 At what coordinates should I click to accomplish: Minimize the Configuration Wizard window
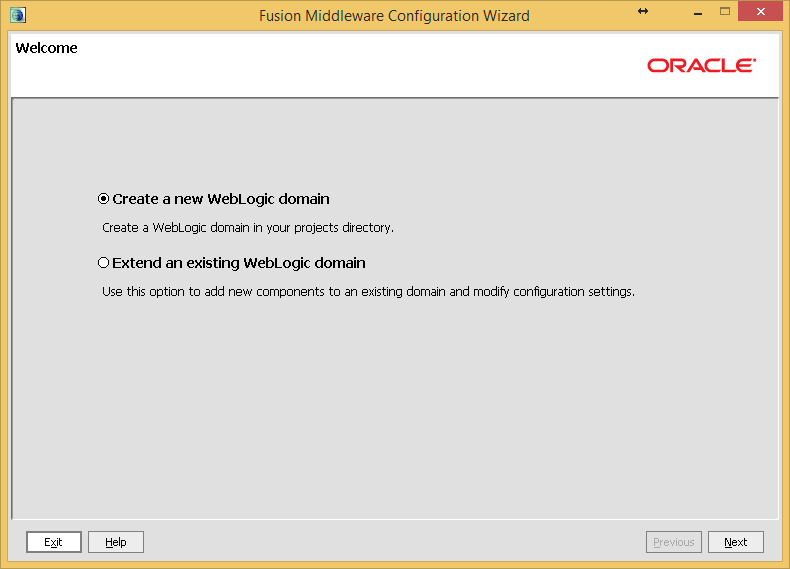pos(698,13)
